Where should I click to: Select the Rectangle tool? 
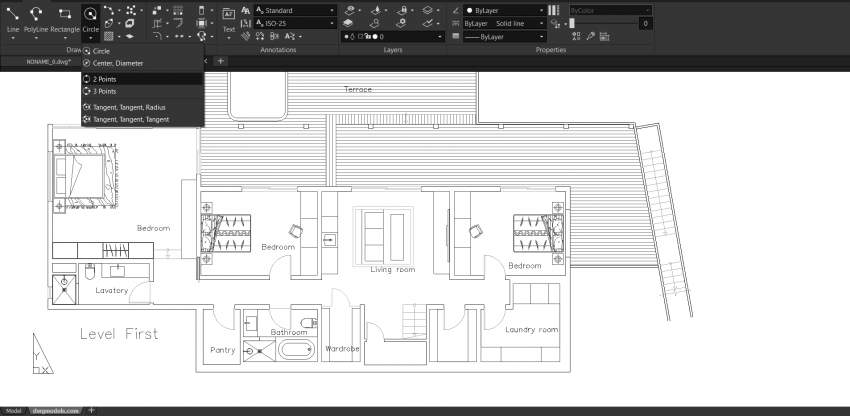click(65, 18)
